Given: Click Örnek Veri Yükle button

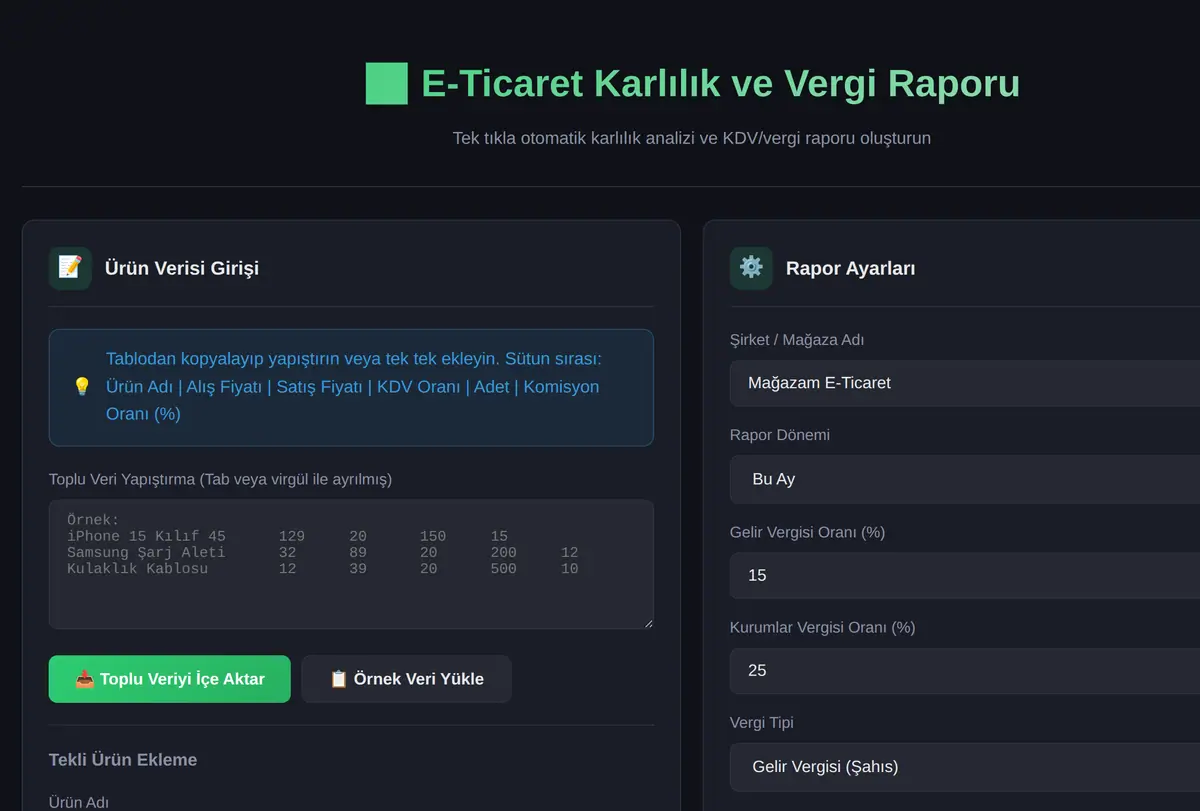Looking at the screenshot, I should [x=407, y=679].
